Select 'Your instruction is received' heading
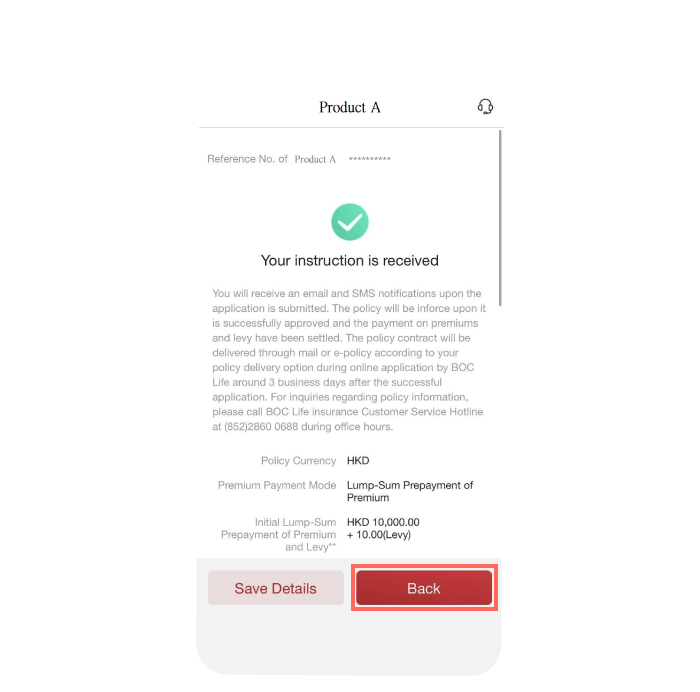Viewport: 700px width, 692px height. (x=350, y=260)
